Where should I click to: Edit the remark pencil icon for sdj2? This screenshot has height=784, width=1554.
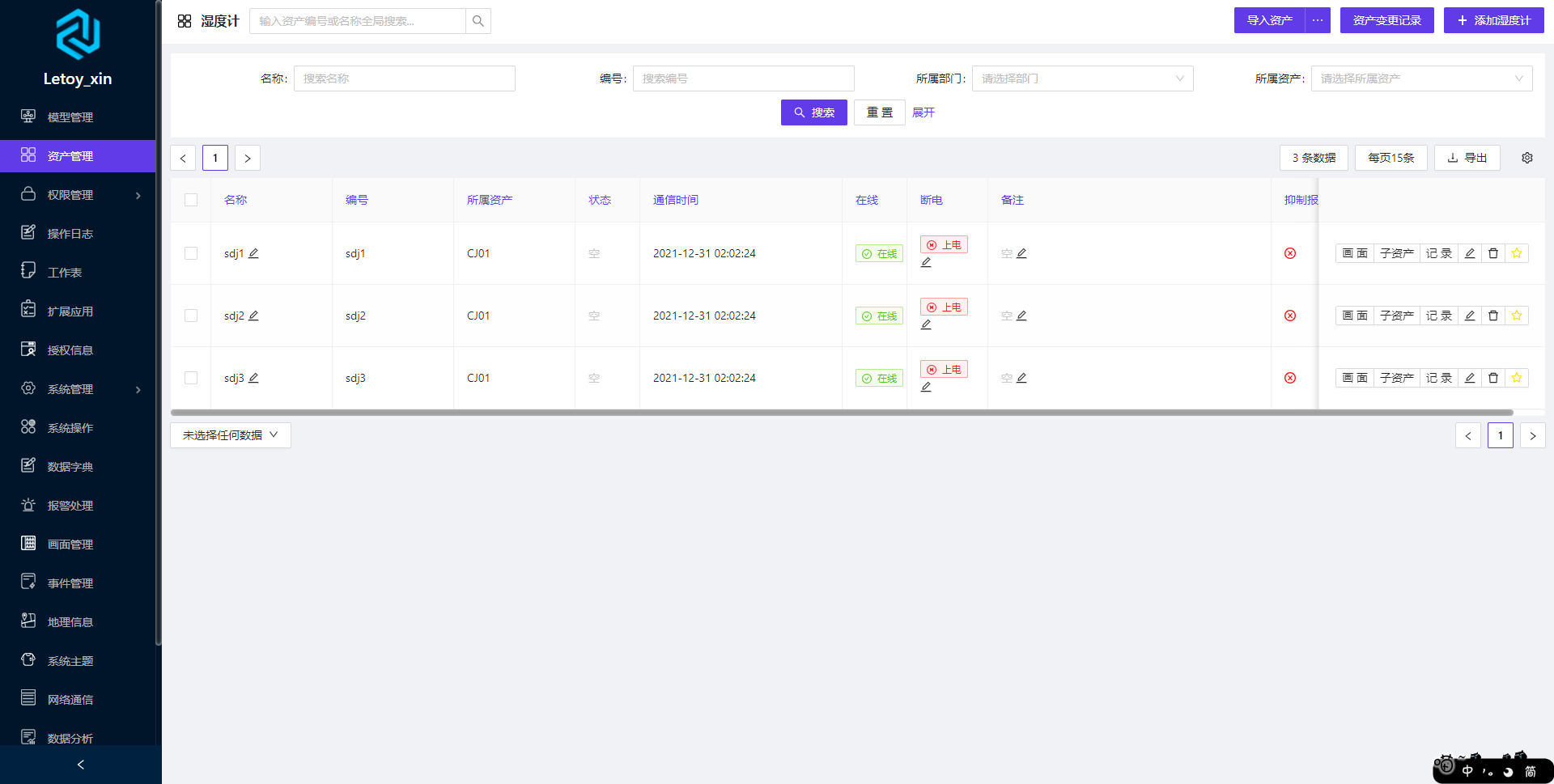tap(1021, 316)
